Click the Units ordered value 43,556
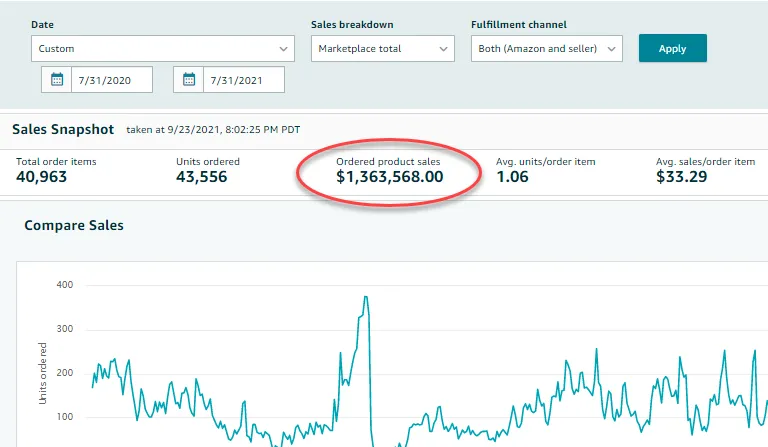 [201, 177]
